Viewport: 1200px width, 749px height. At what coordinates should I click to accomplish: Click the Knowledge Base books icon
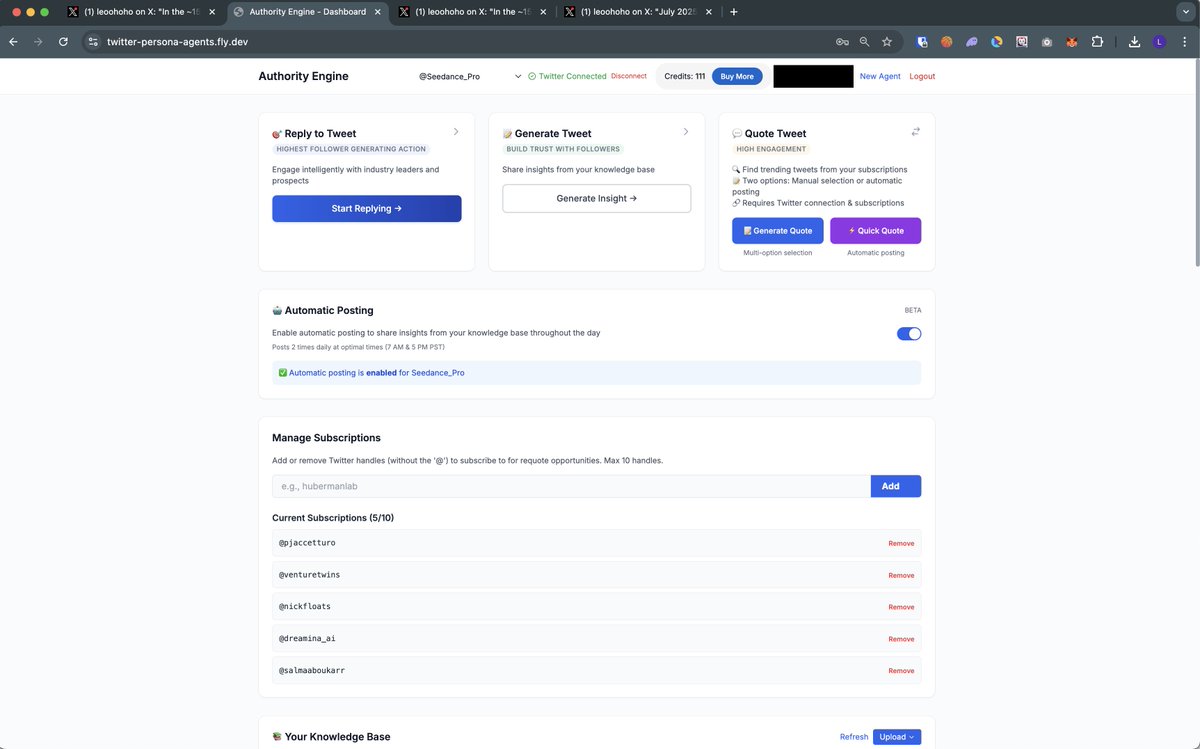[277, 737]
